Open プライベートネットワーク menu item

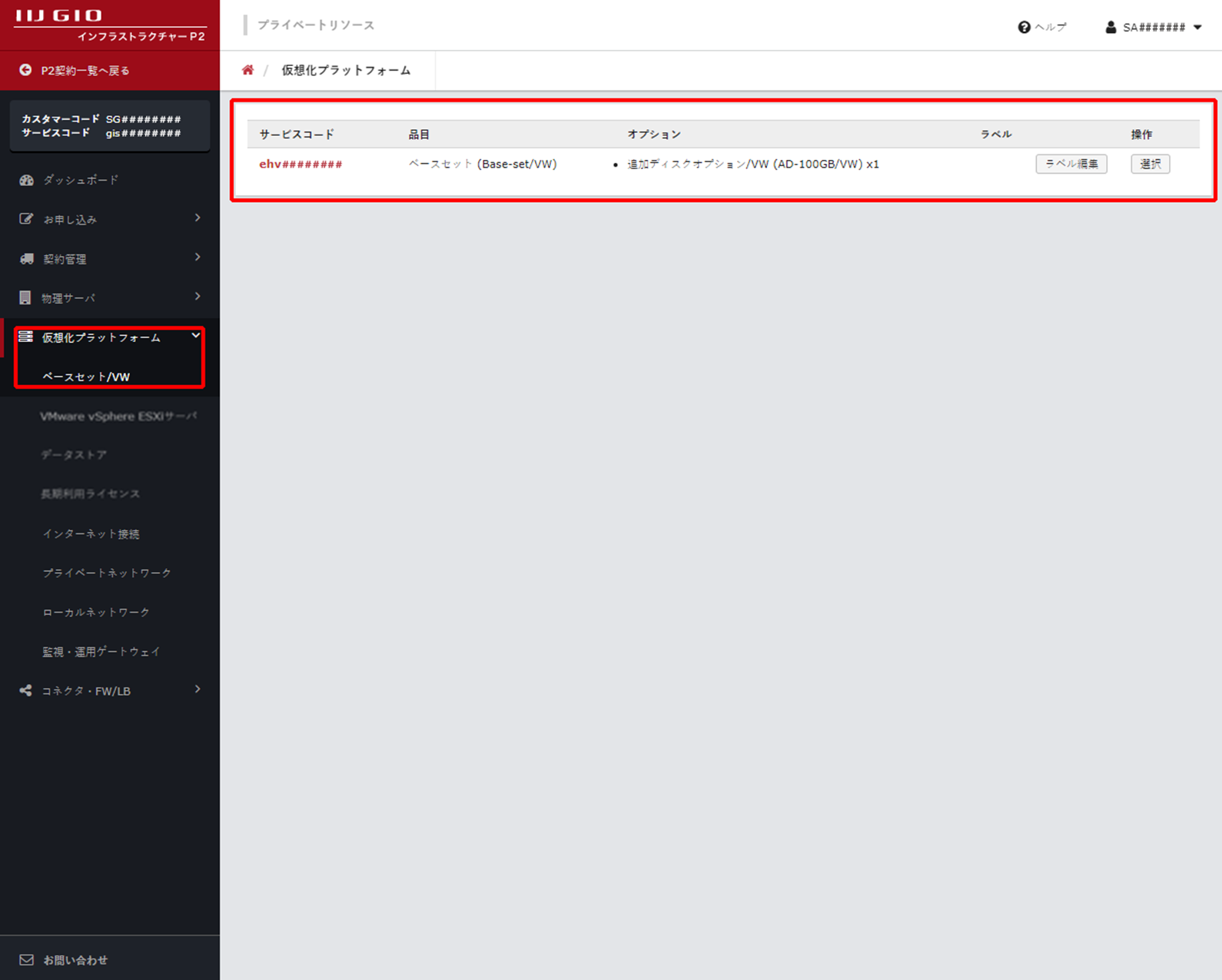(107, 573)
